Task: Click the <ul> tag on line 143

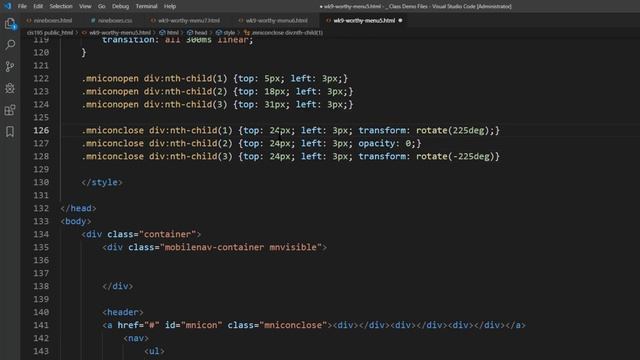Action: (x=154, y=351)
